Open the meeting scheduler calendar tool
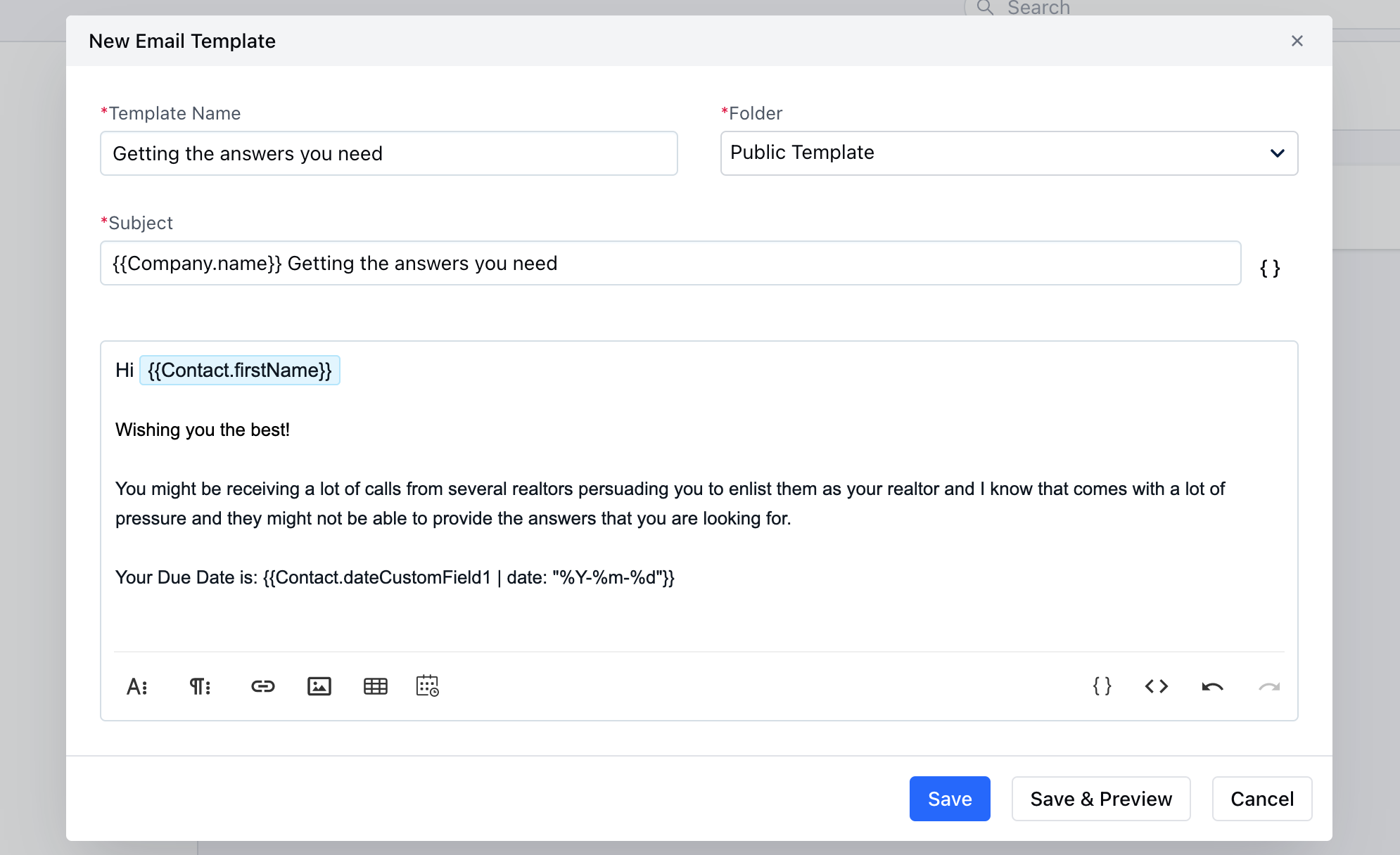 (428, 686)
